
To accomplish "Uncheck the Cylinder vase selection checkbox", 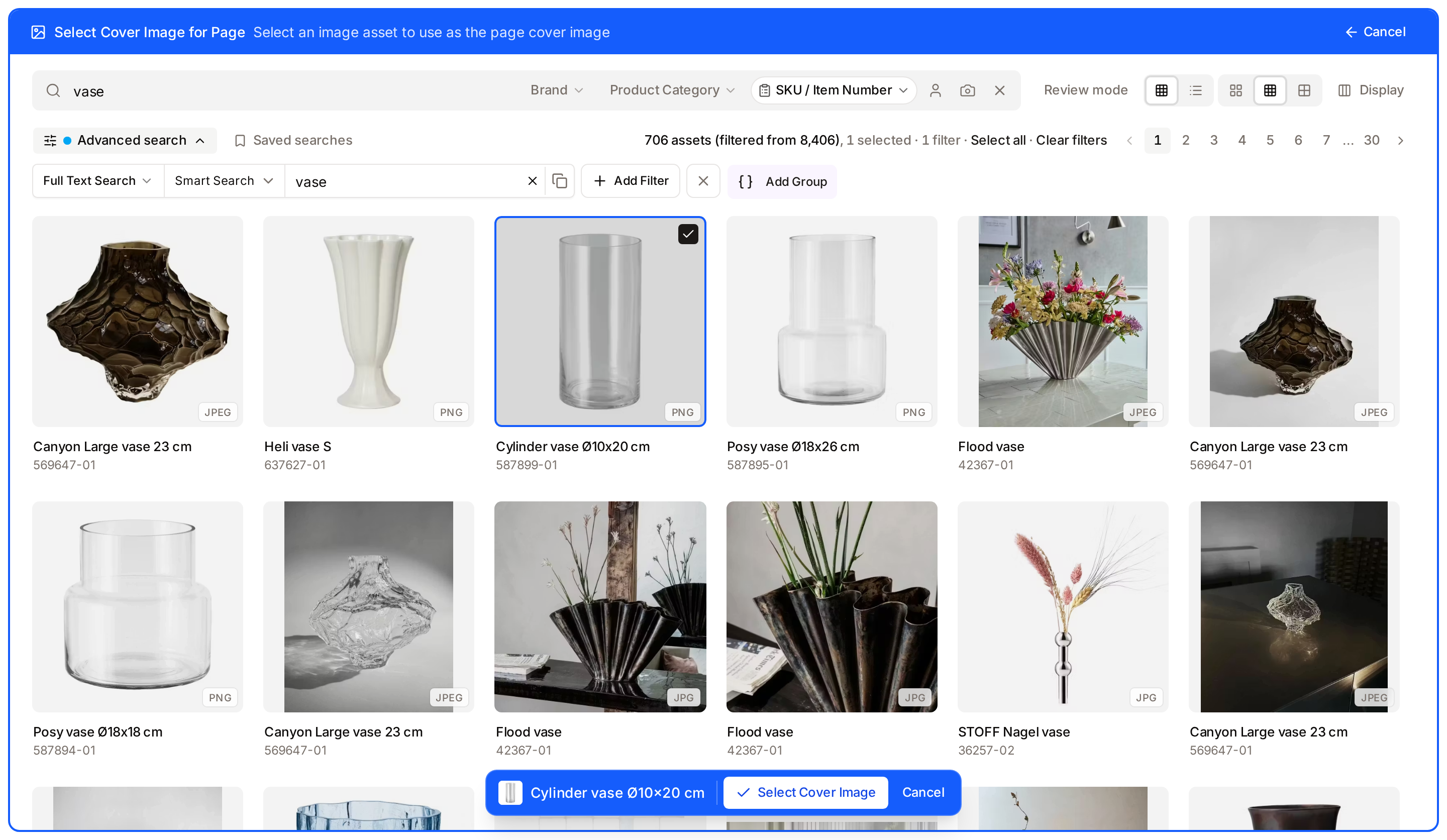I will point(687,234).
